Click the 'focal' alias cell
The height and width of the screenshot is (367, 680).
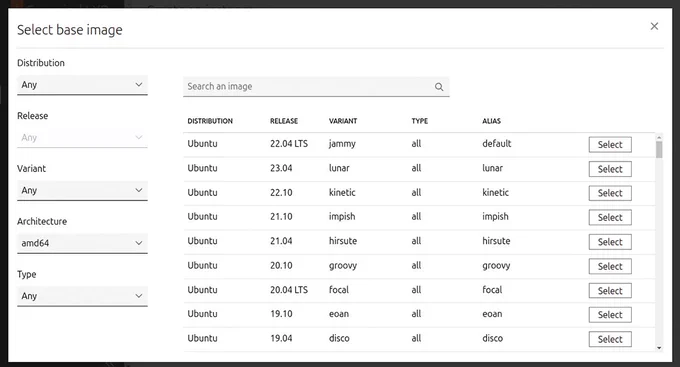coord(492,290)
